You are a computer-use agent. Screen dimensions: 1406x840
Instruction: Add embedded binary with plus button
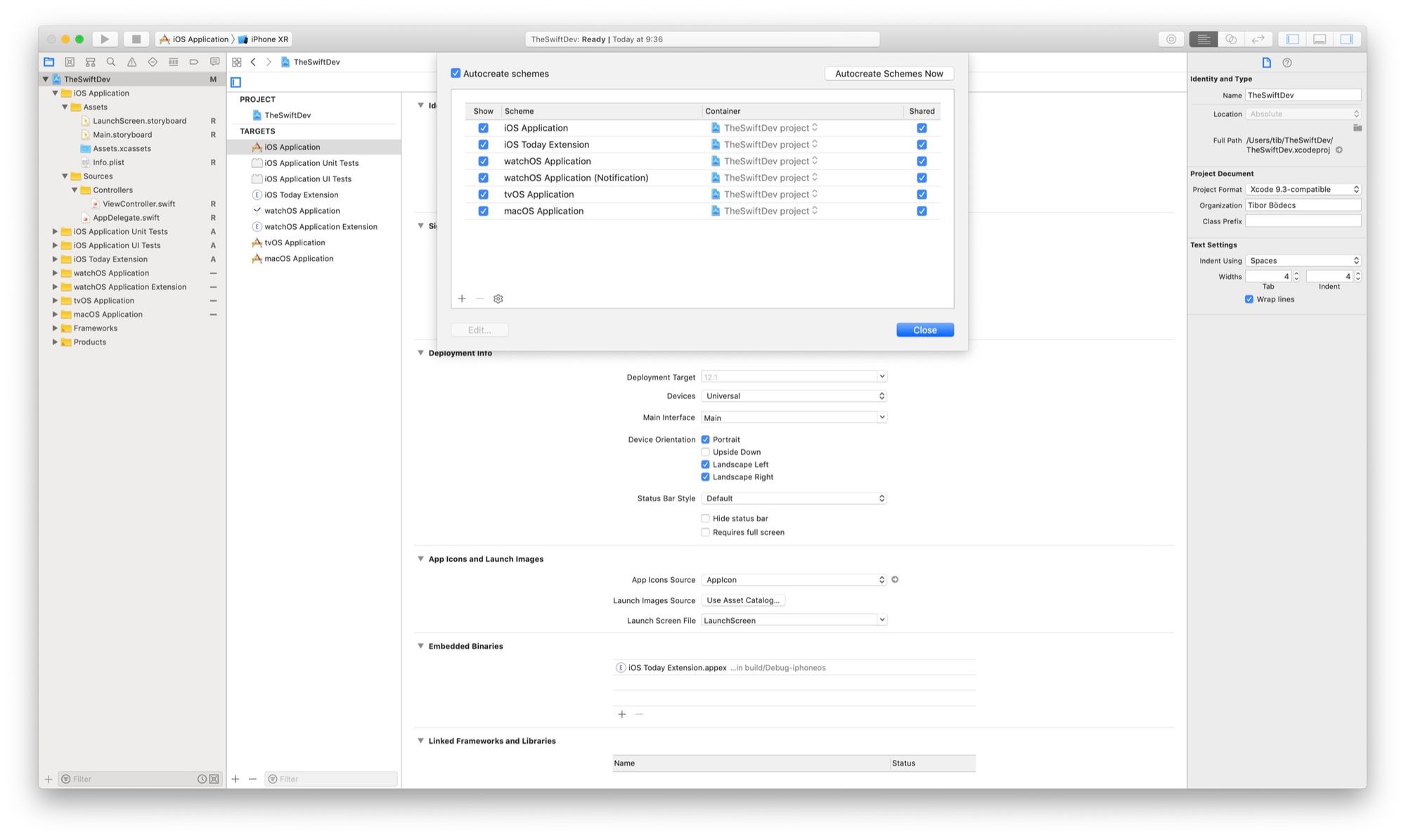click(x=621, y=714)
